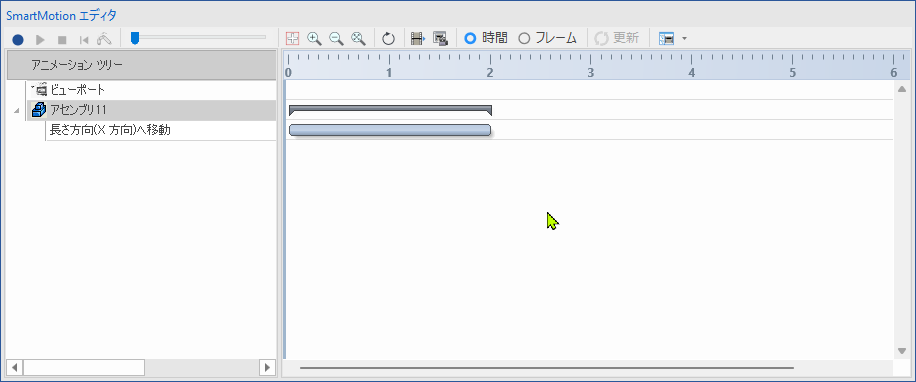Zoom out of the timeline
Screen dimensions: 916x382
(336, 39)
